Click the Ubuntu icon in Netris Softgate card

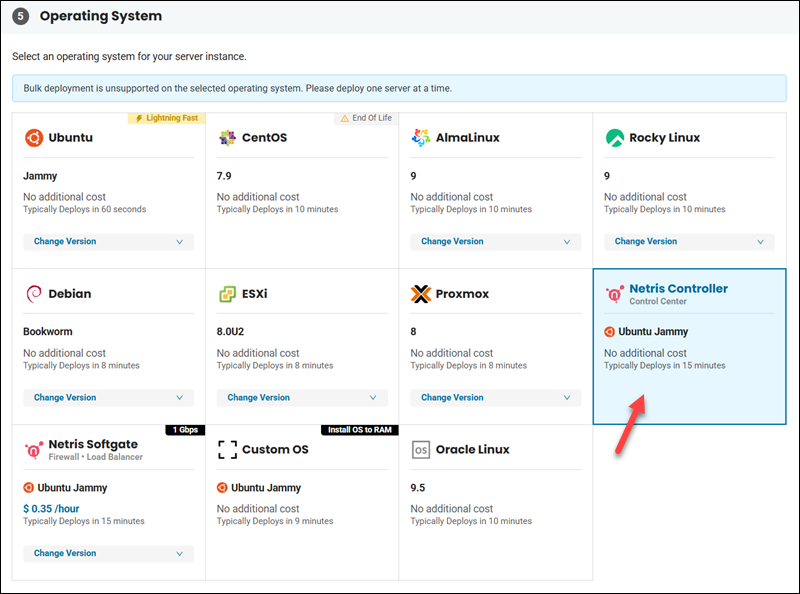point(29,488)
